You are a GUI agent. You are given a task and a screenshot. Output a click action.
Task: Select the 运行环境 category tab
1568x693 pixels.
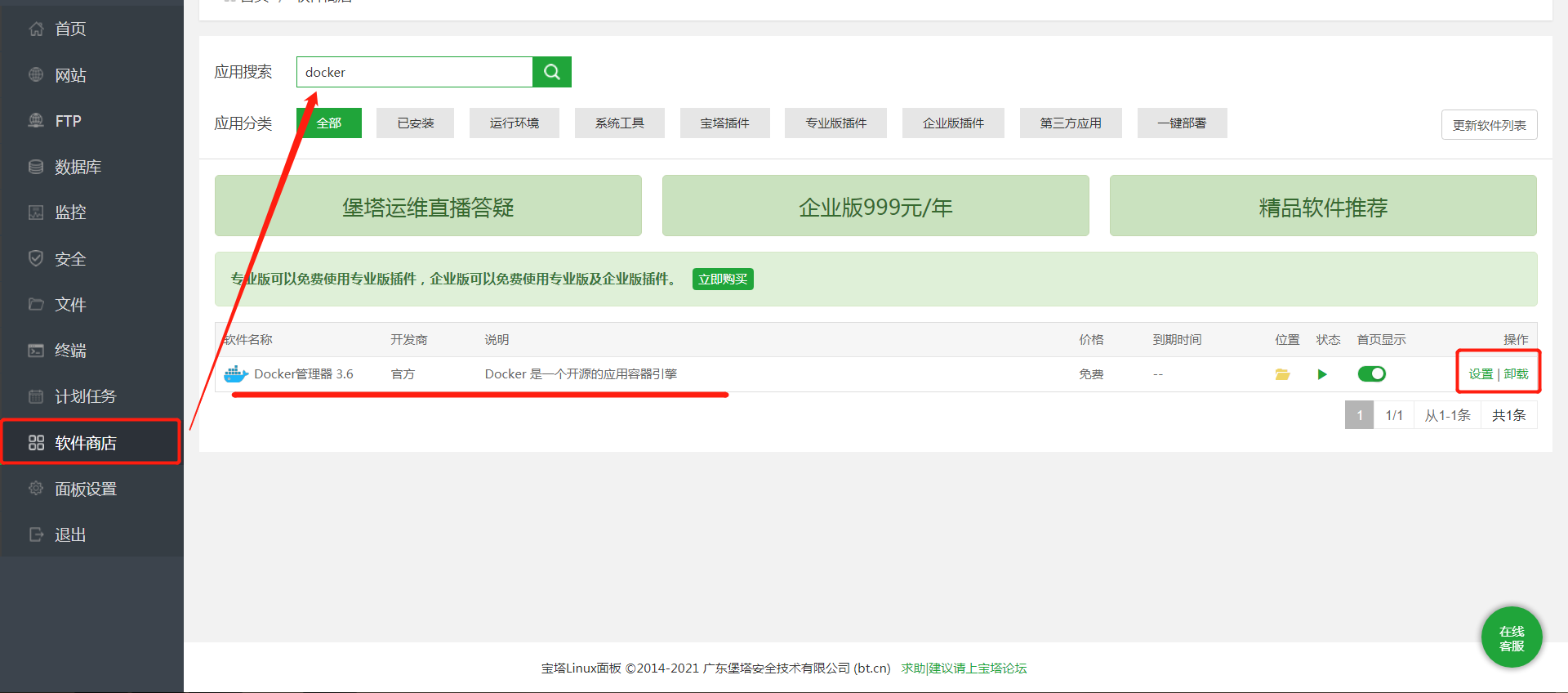(x=514, y=123)
